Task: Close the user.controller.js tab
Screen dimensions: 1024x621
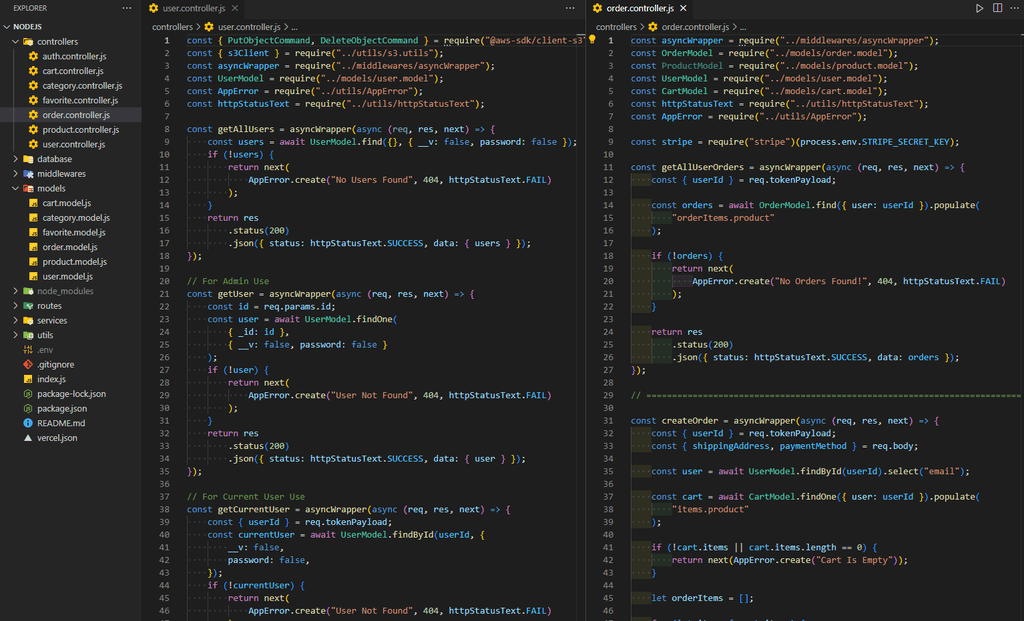Action: point(234,8)
